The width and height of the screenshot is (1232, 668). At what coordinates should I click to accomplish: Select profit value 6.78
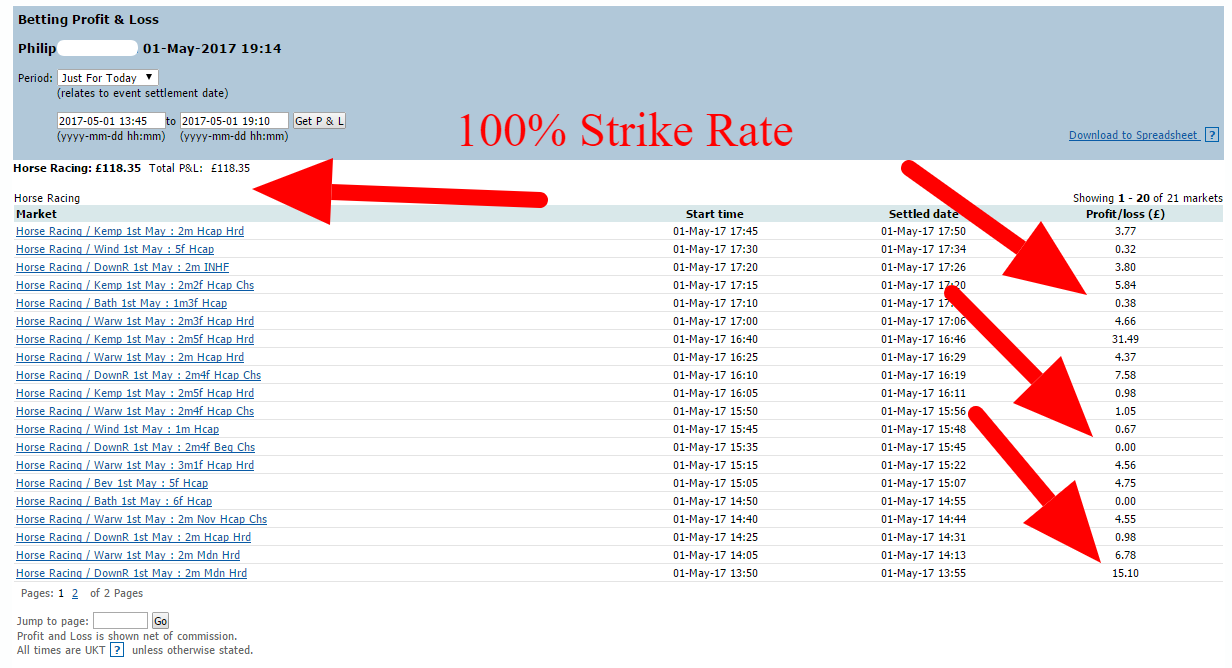(x=1125, y=555)
